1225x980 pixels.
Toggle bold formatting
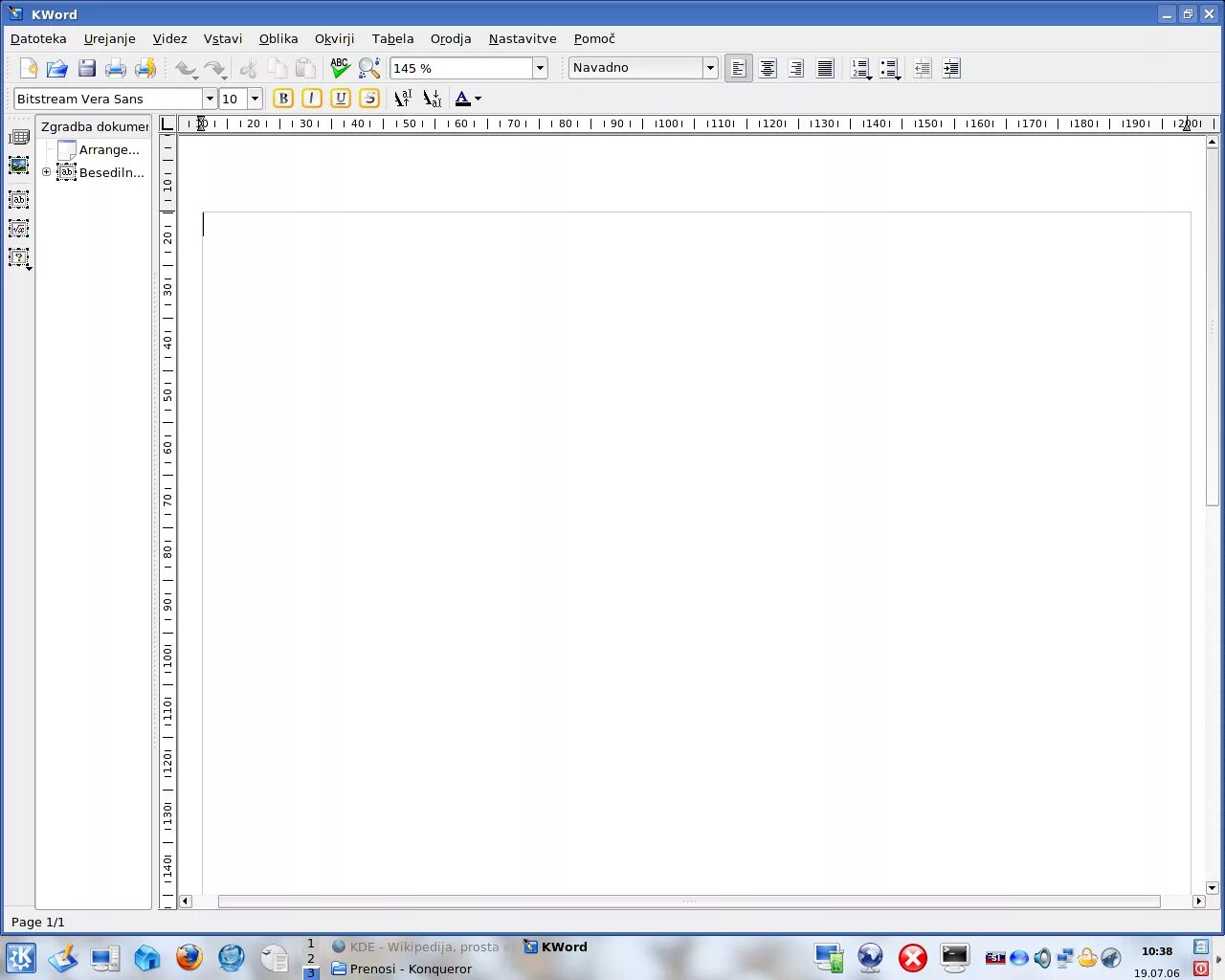coord(283,98)
